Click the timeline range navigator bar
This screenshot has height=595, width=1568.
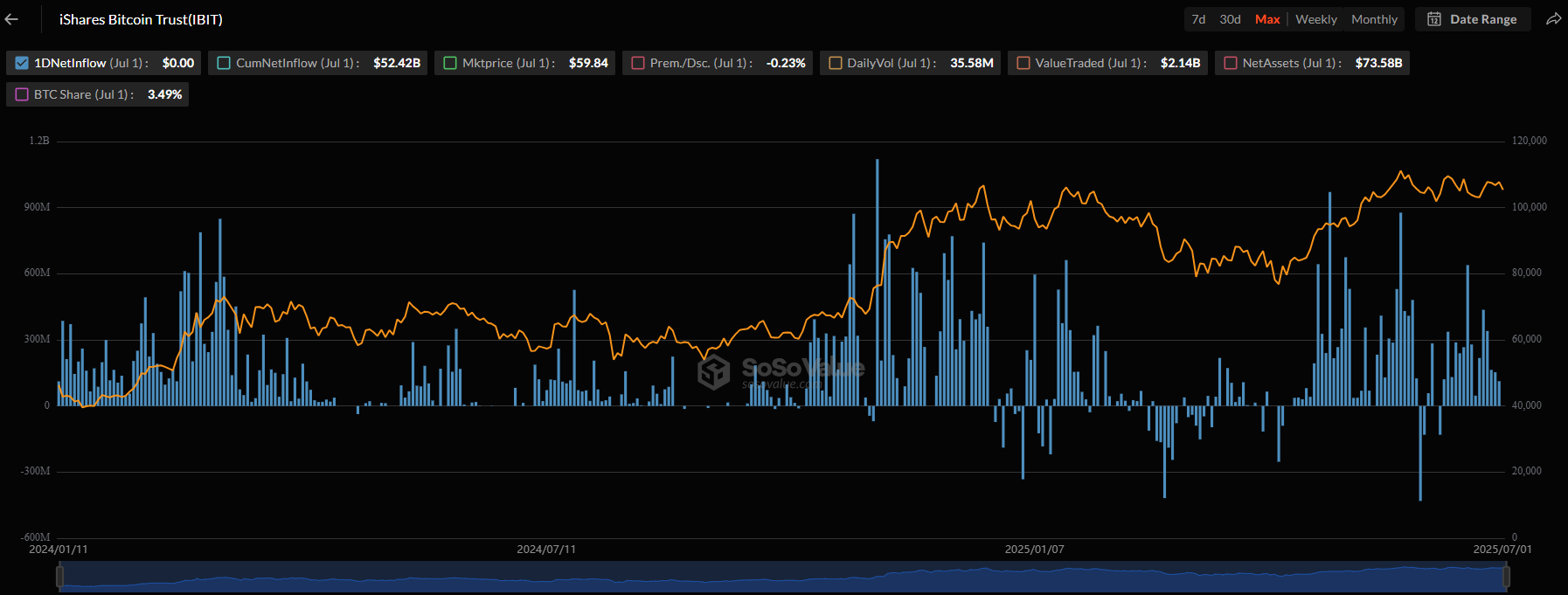click(x=783, y=577)
